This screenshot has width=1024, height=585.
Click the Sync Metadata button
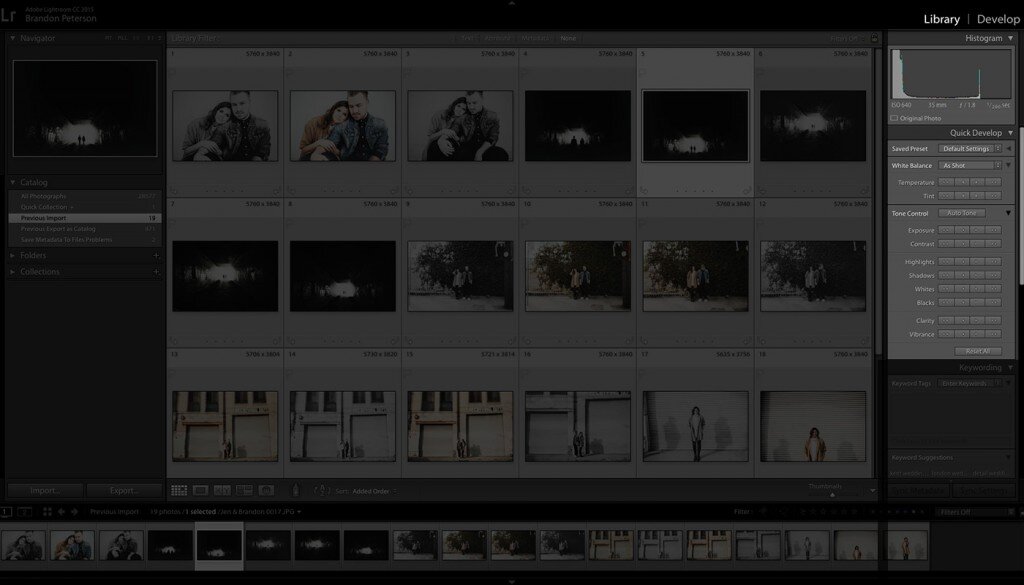coord(918,491)
